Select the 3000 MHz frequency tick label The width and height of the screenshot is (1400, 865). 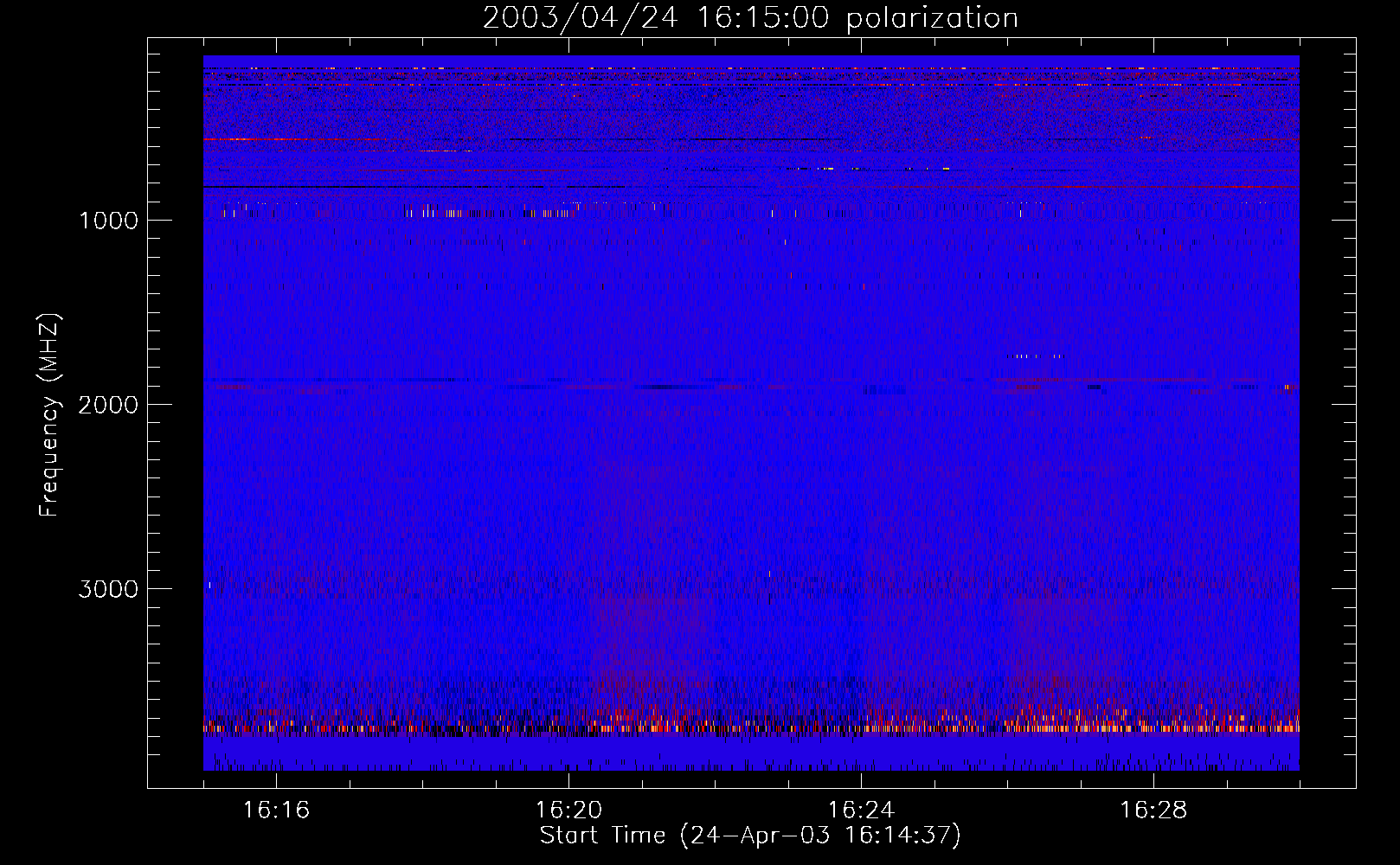coord(108,589)
